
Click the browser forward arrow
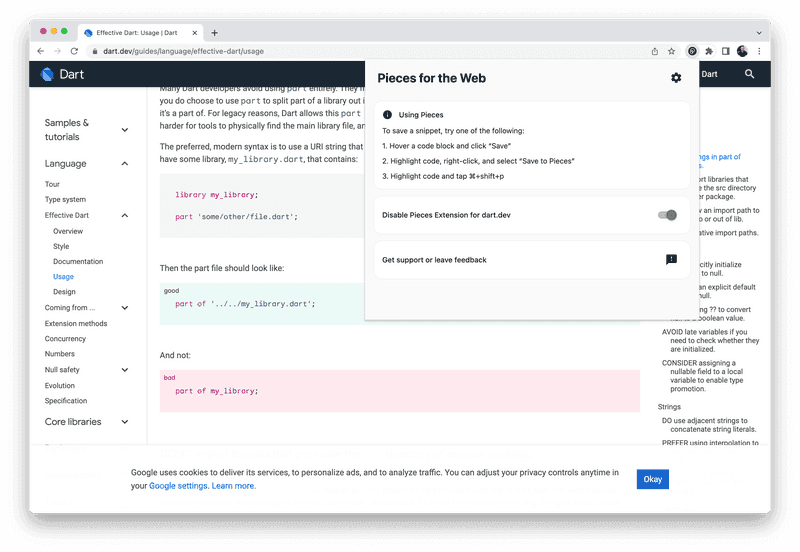(x=57, y=51)
